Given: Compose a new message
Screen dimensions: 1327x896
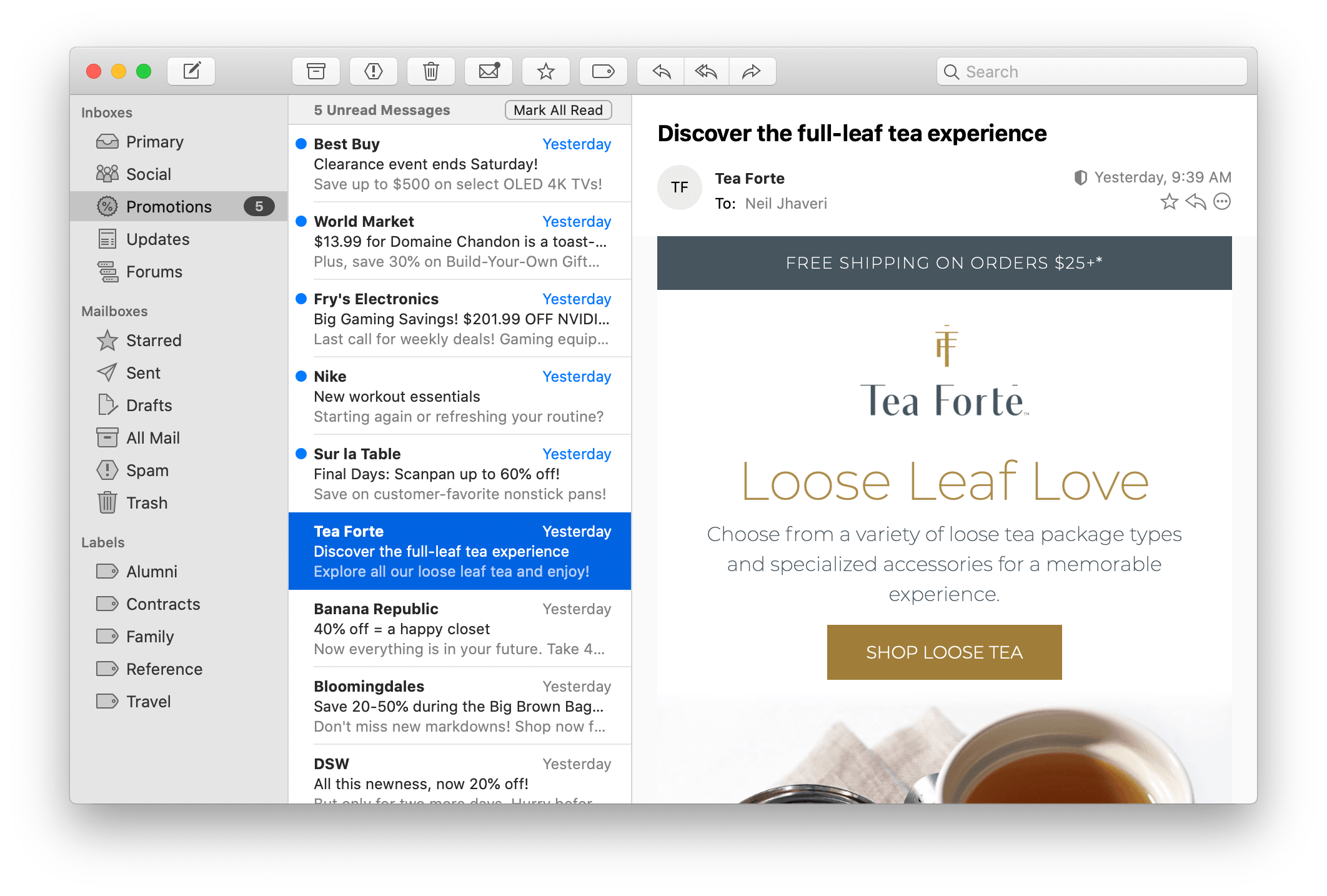Looking at the screenshot, I should pos(191,71).
